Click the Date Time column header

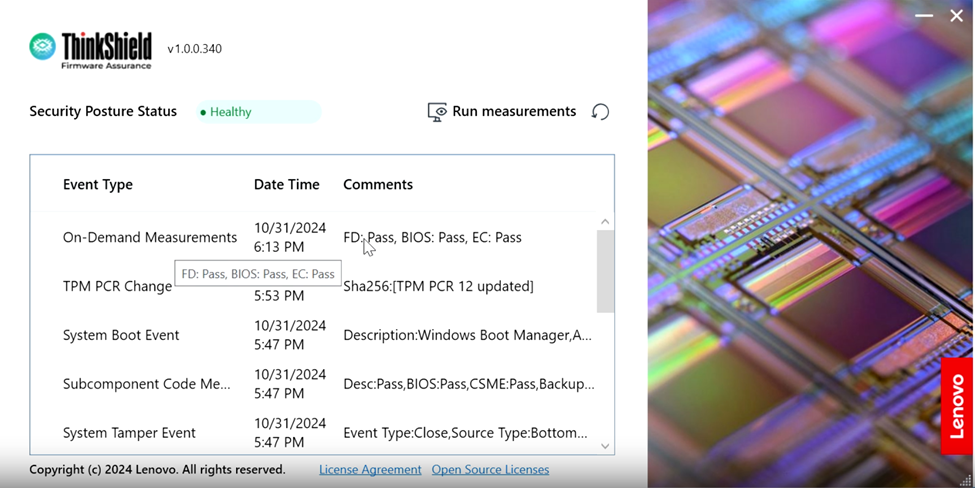pos(287,185)
